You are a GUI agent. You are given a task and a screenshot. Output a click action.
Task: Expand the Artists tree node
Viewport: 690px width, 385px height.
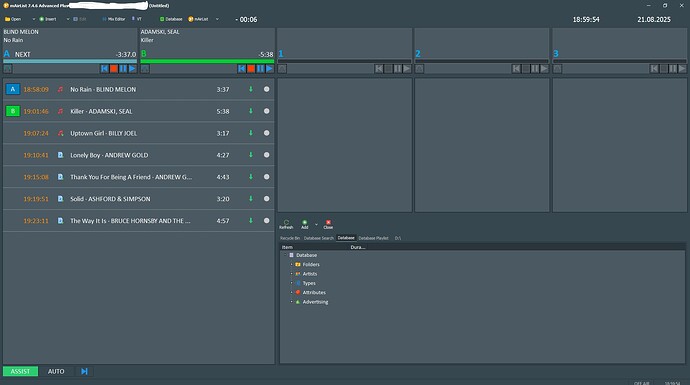[291, 274]
